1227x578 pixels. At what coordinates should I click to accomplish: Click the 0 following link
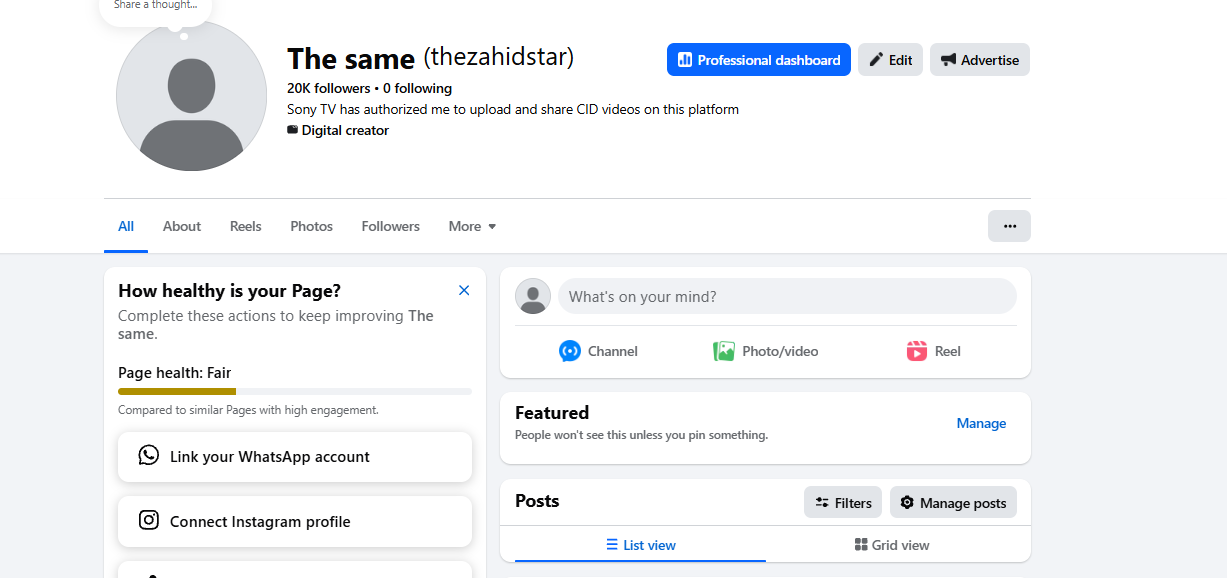tap(417, 88)
